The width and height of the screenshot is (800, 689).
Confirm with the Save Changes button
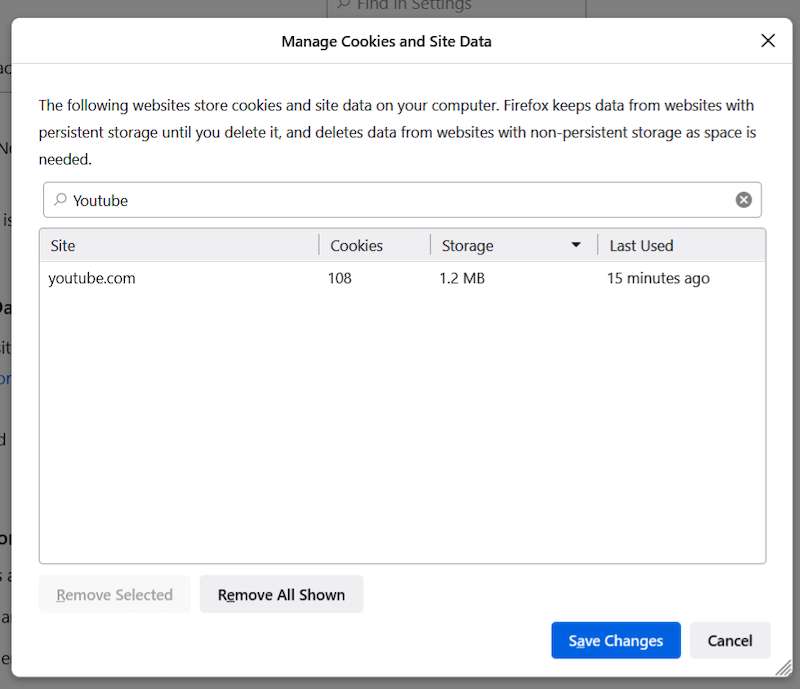tap(616, 641)
